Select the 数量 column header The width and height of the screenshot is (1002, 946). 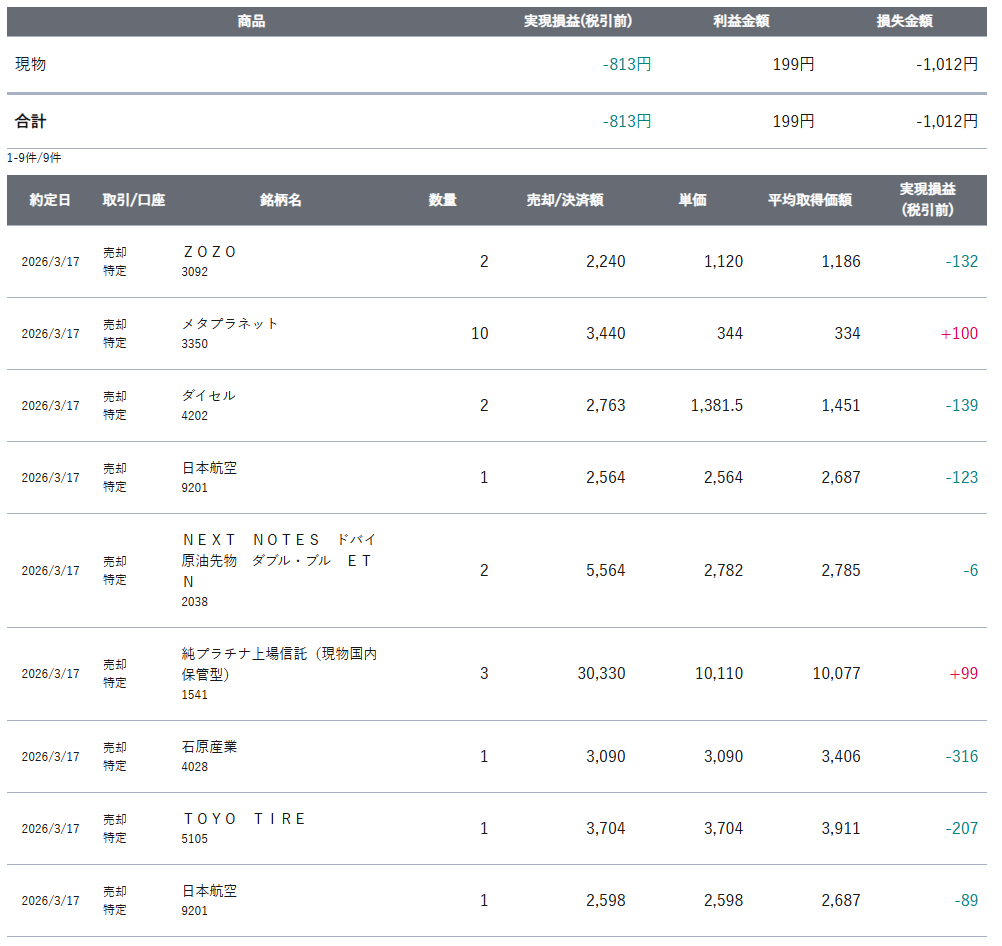point(443,200)
